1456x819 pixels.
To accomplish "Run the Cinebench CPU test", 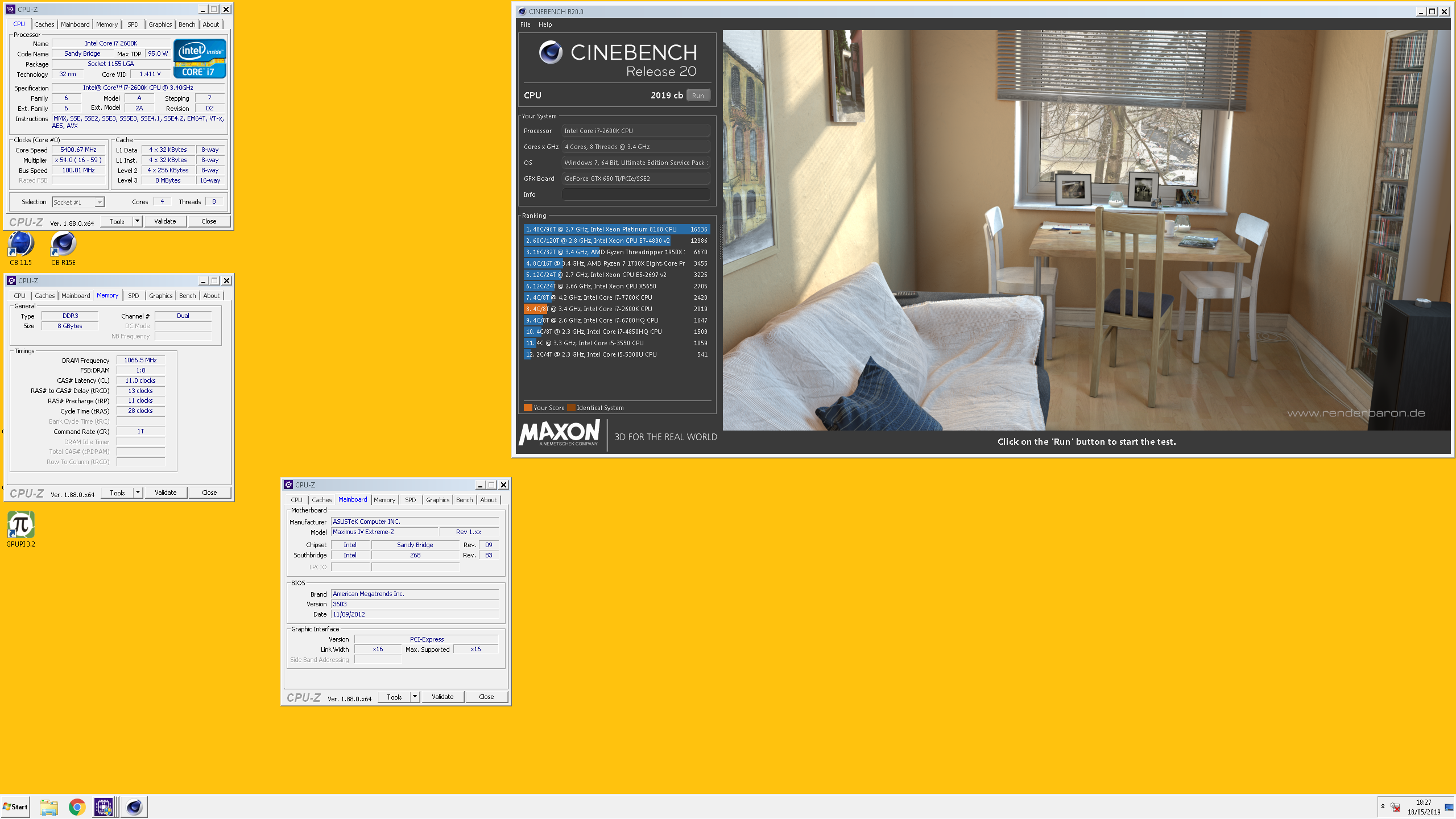I will point(698,96).
